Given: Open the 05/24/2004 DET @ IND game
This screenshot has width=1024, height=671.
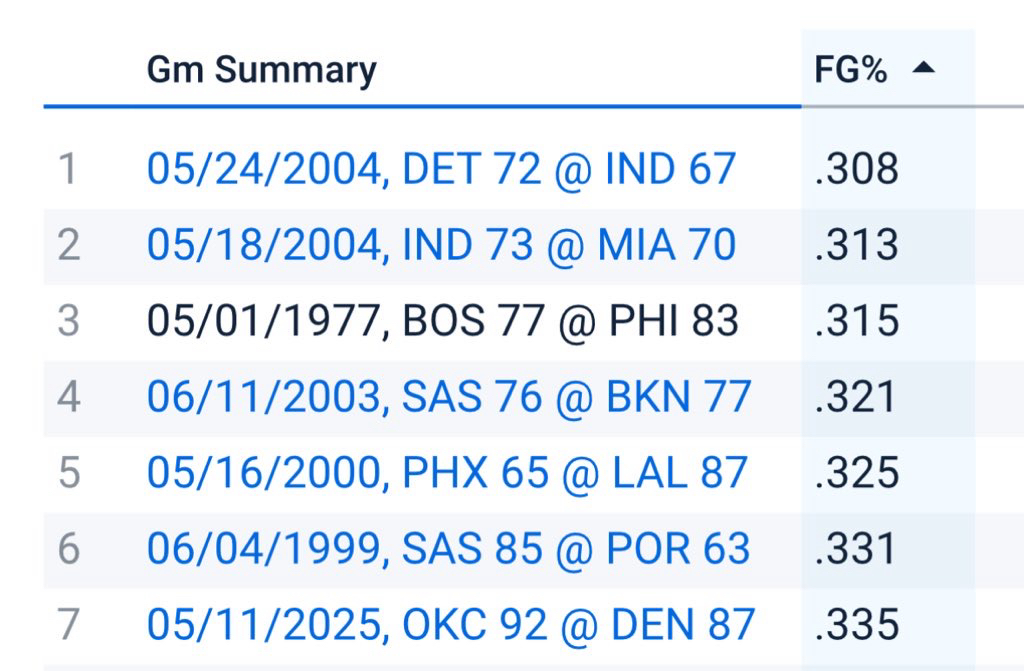Looking at the screenshot, I should click(x=441, y=169).
